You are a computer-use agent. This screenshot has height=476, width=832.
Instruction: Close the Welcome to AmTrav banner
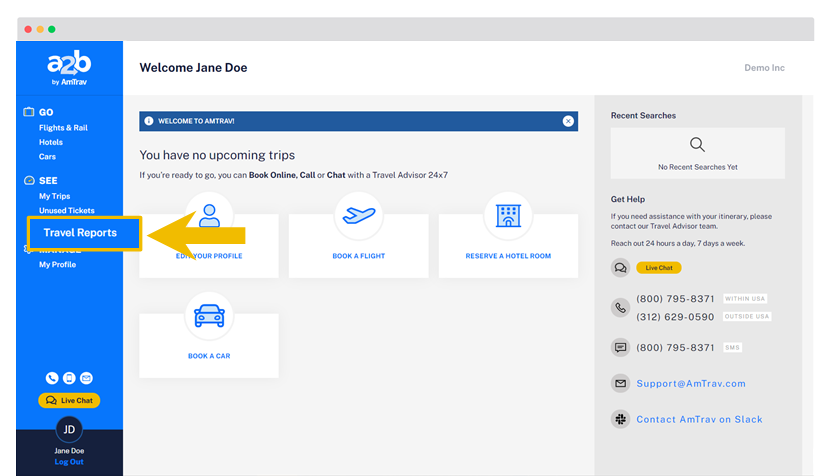(568, 121)
